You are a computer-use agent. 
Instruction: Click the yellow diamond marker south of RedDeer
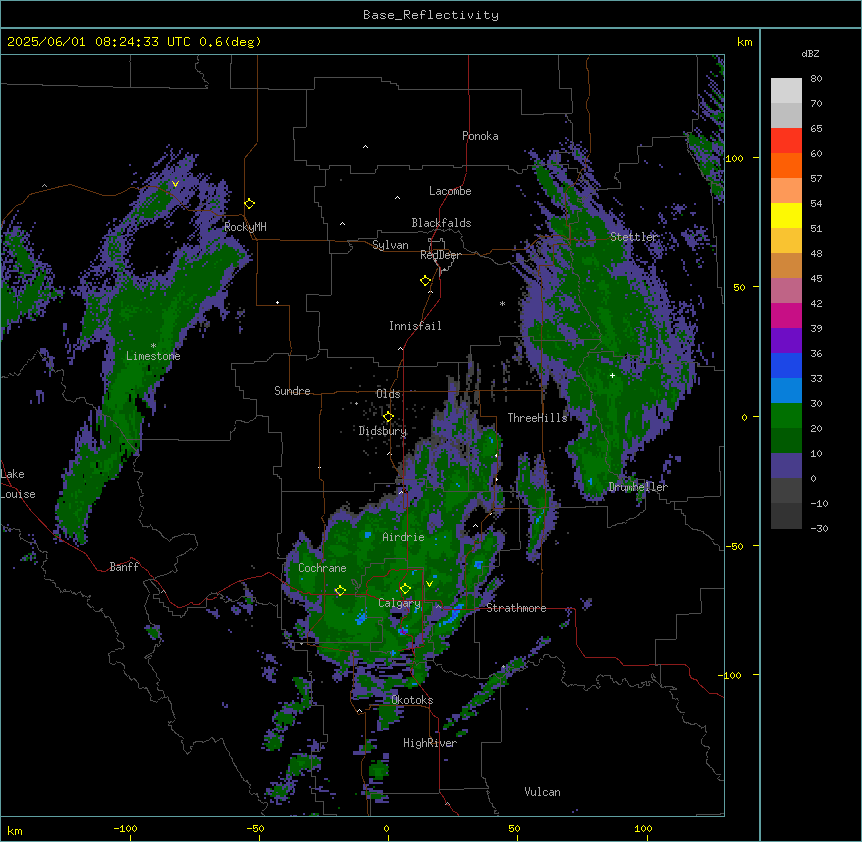(426, 281)
